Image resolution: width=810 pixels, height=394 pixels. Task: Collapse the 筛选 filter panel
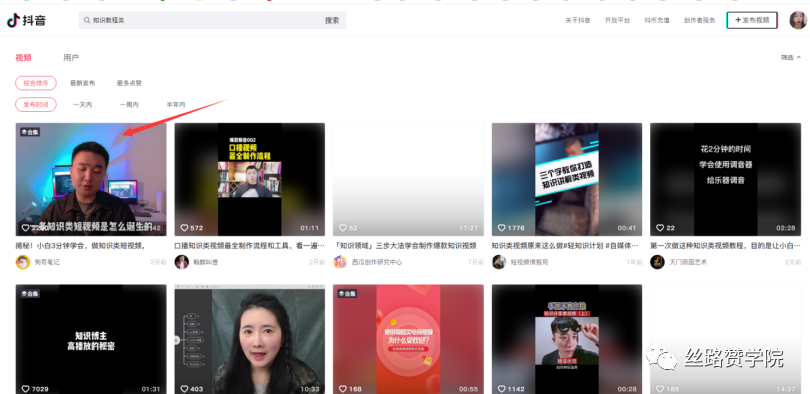791,57
